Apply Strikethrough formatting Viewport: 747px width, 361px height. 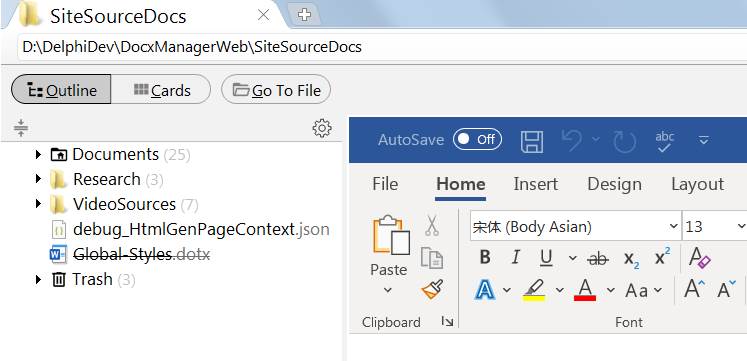(x=597, y=258)
